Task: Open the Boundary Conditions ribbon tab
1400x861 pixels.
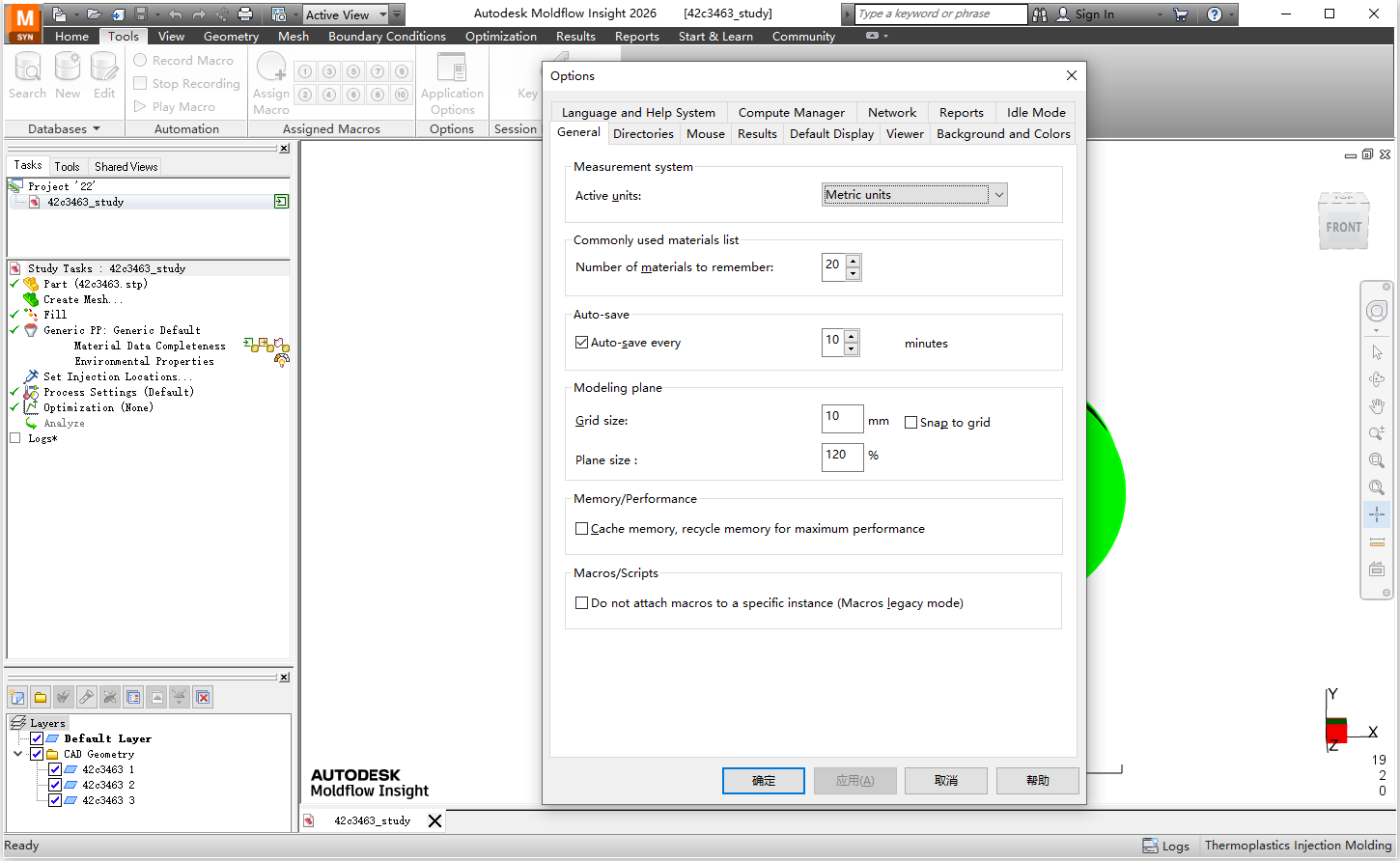Action: (387, 37)
